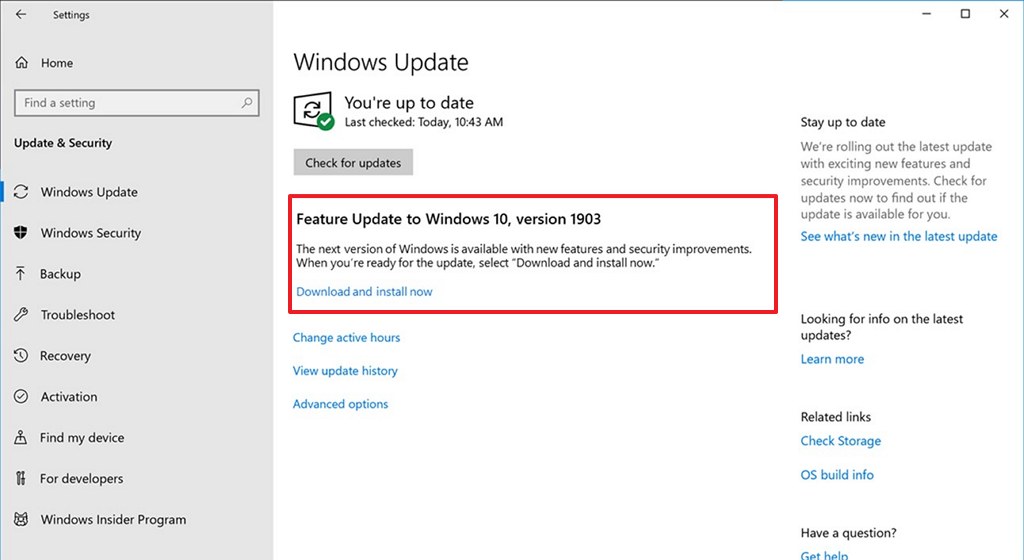The image size is (1024, 560).
Task: Click the Stay up to date heading
Action: point(842,122)
